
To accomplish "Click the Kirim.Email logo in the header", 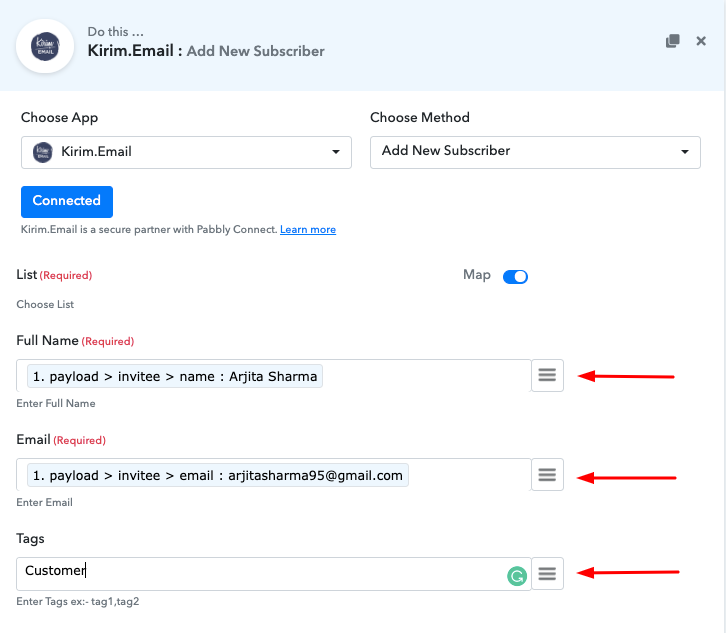I will (45, 46).
